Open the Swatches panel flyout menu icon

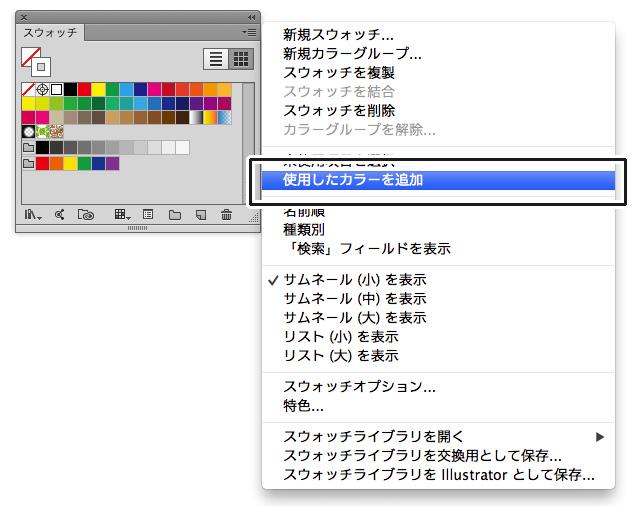point(249,32)
